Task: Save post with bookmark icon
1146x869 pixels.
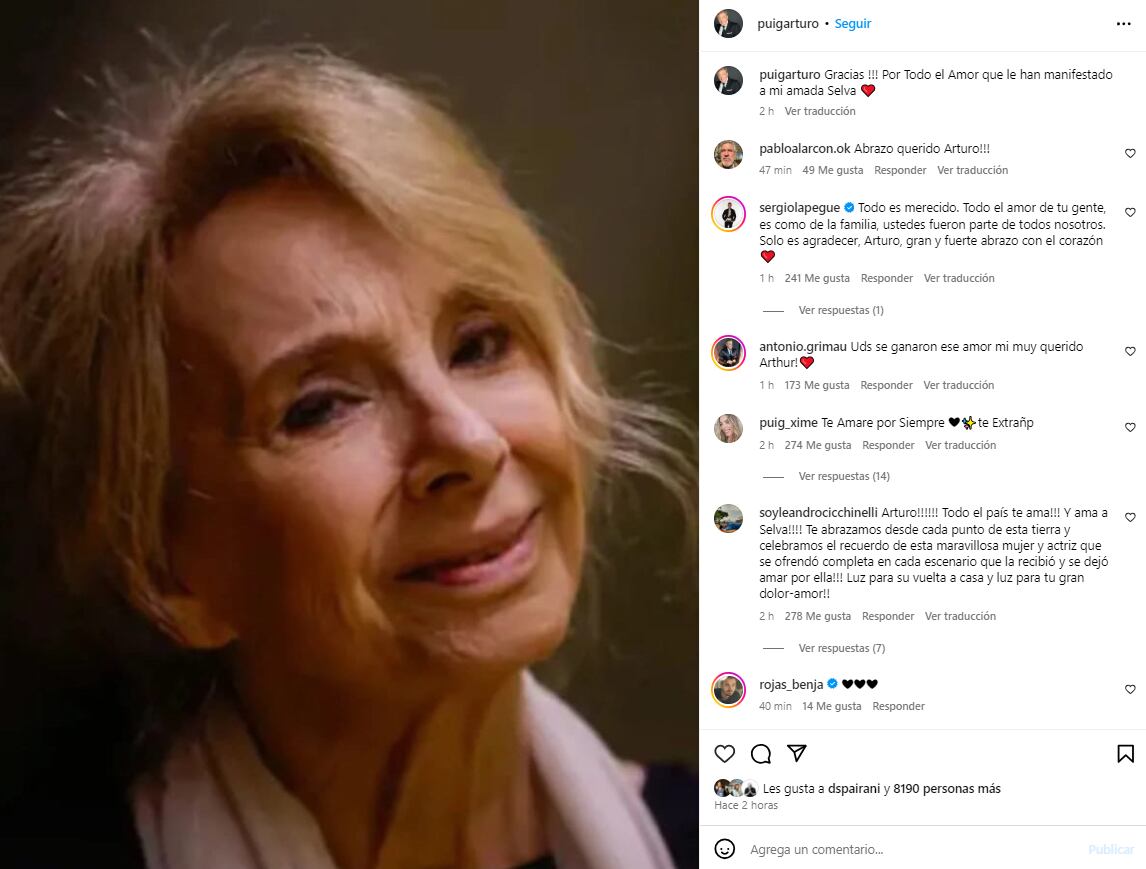Action: [x=1126, y=754]
